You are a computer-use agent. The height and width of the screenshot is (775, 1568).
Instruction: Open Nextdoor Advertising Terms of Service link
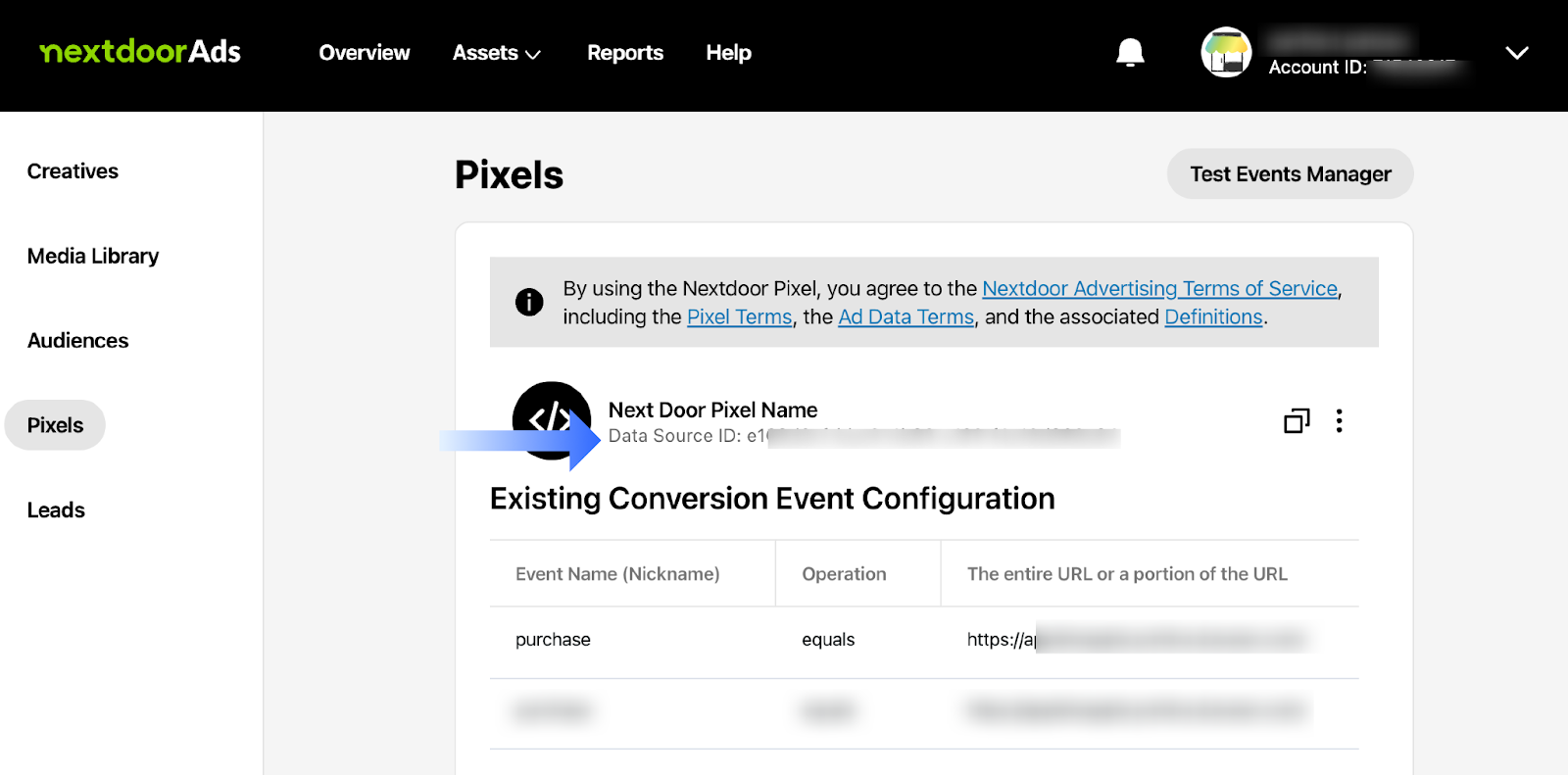pyautogui.click(x=1159, y=289)
